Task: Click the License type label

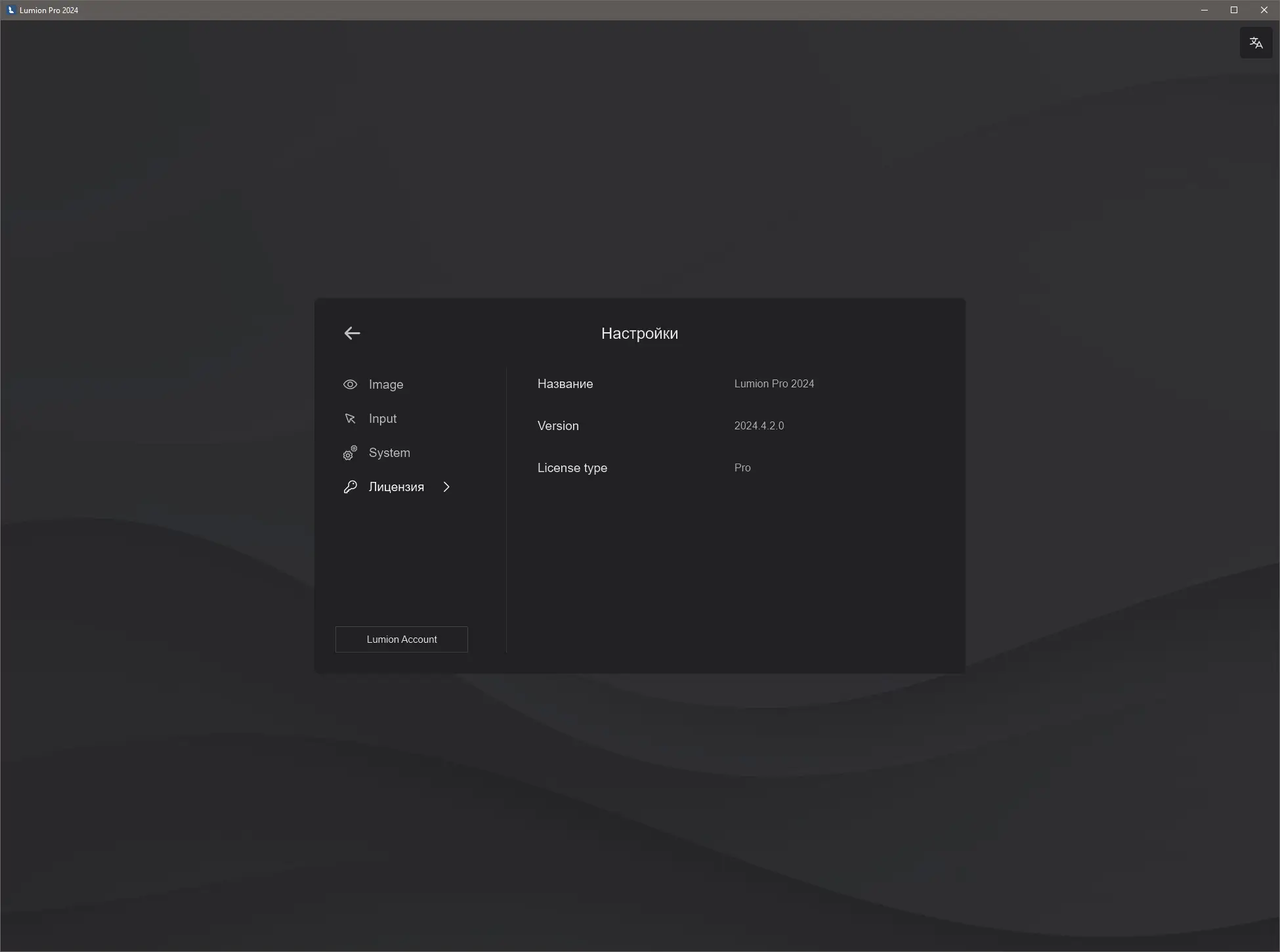Action: 572,468
